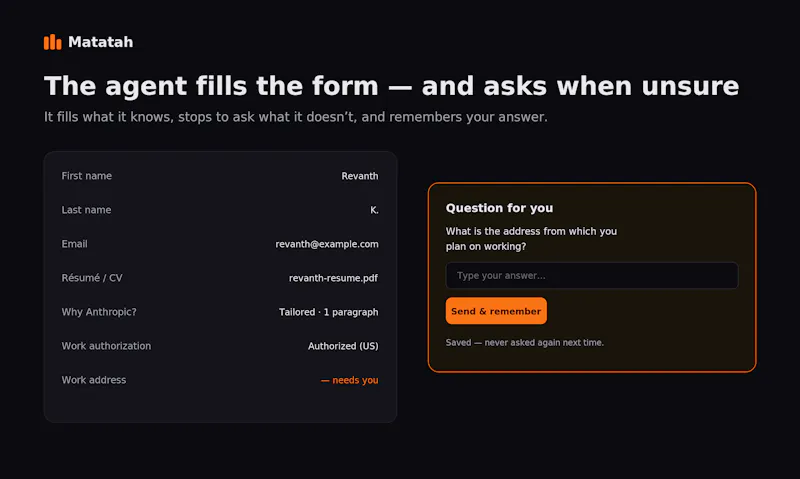Image resolution: width=800 pixels, height=479 pixels.
Task: Open the revanth-resume.pdf file entry
Action: (333, 278)
